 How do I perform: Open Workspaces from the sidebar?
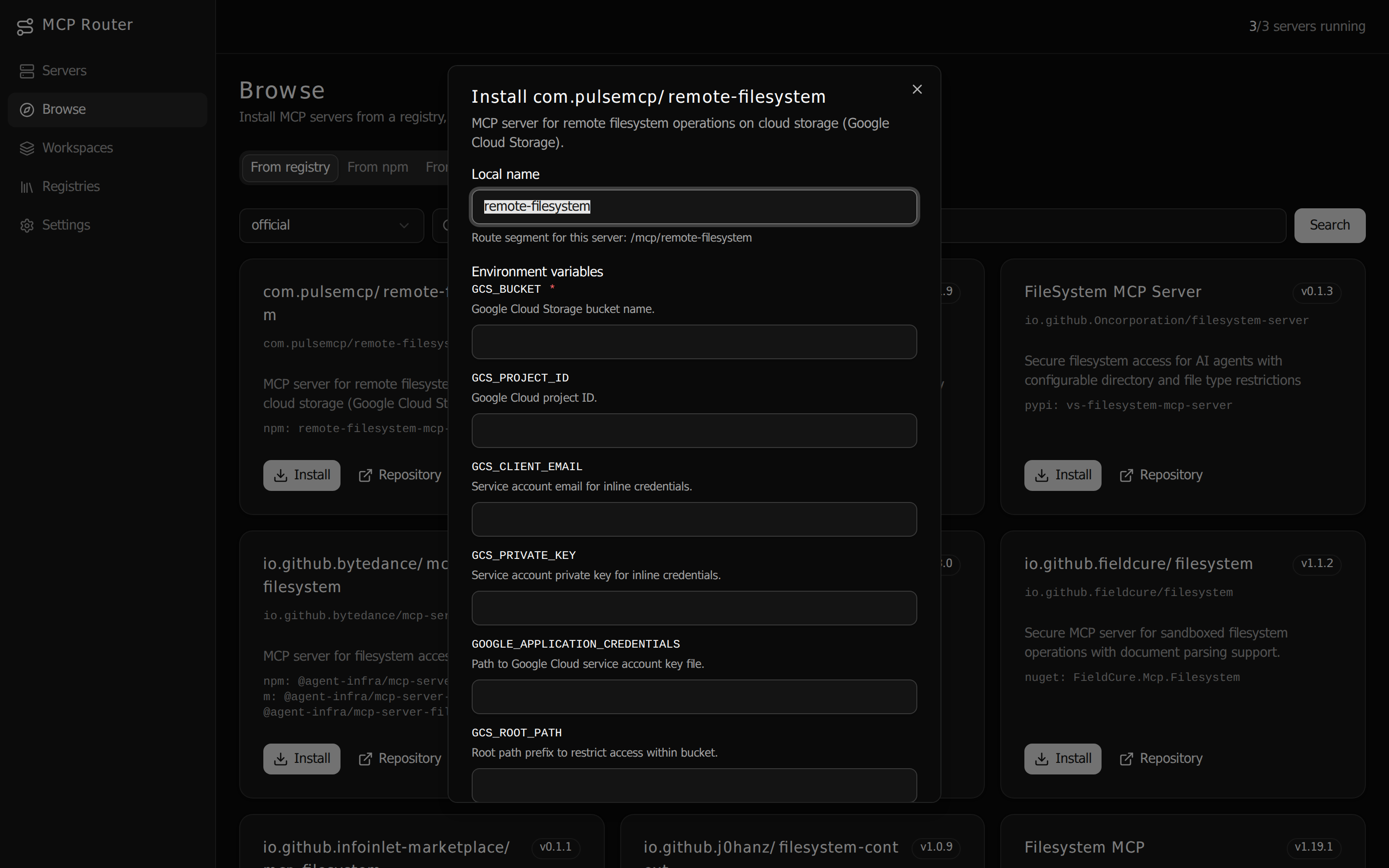click(108, 148)
